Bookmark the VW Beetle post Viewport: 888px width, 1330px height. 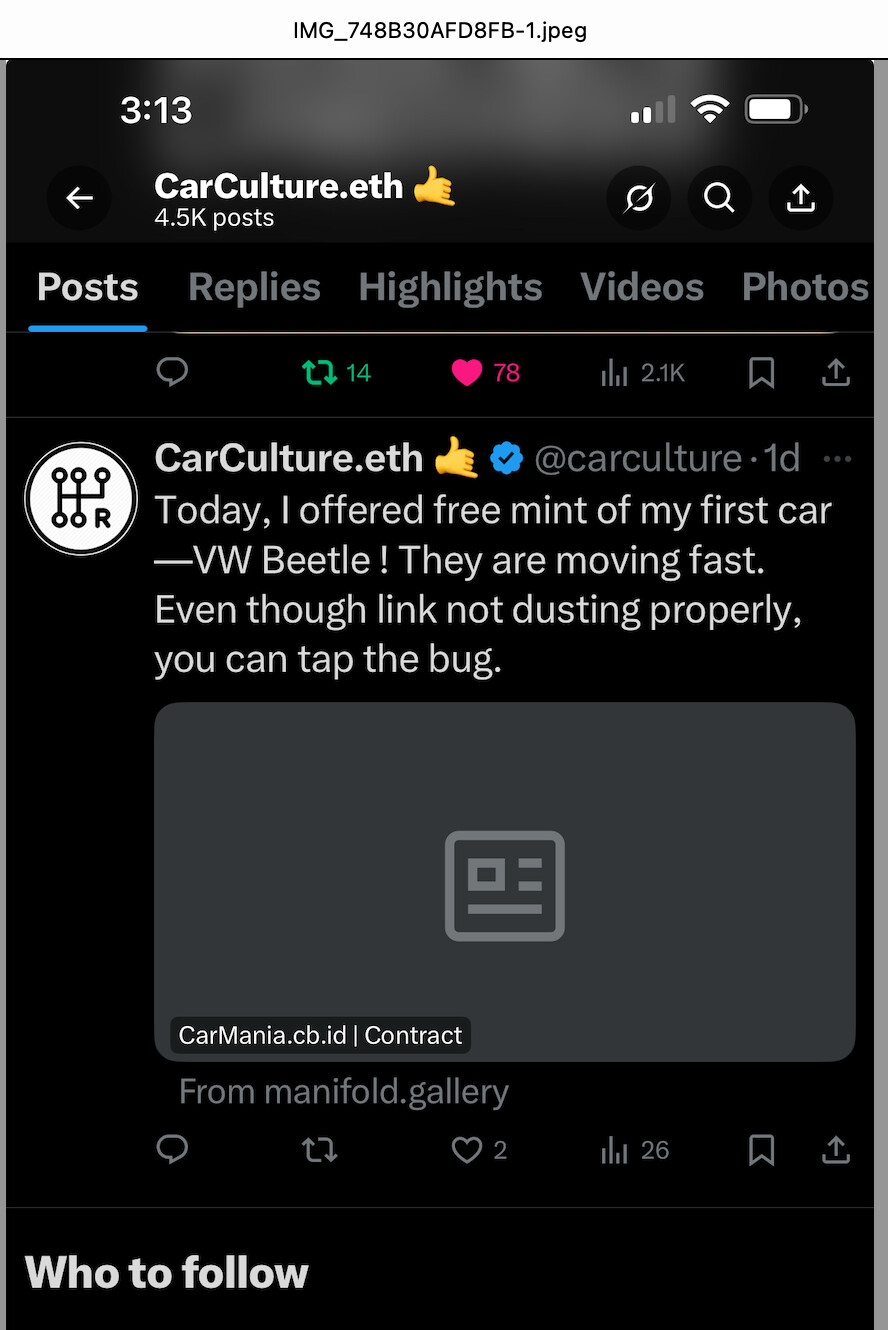tap(762, 1150)
